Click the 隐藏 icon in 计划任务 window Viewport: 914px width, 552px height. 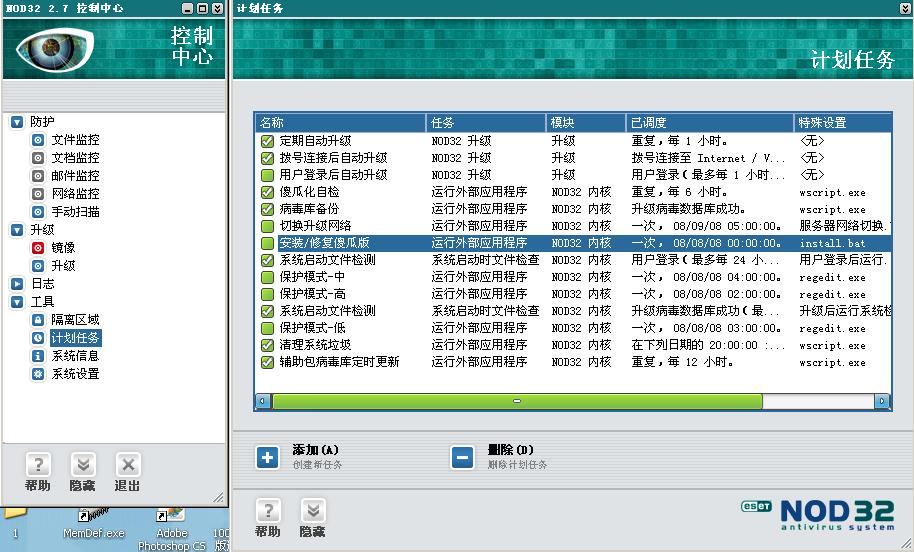point(313,511)
